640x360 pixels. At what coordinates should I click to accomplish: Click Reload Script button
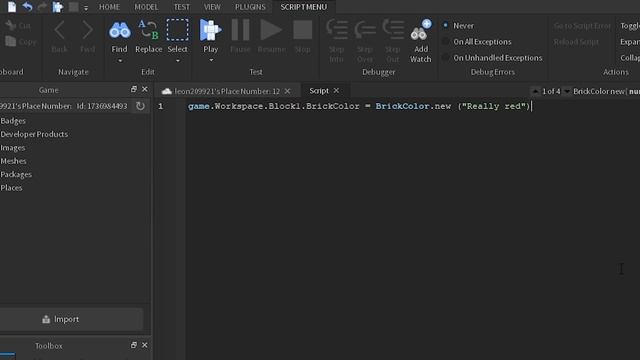(576, 42)
